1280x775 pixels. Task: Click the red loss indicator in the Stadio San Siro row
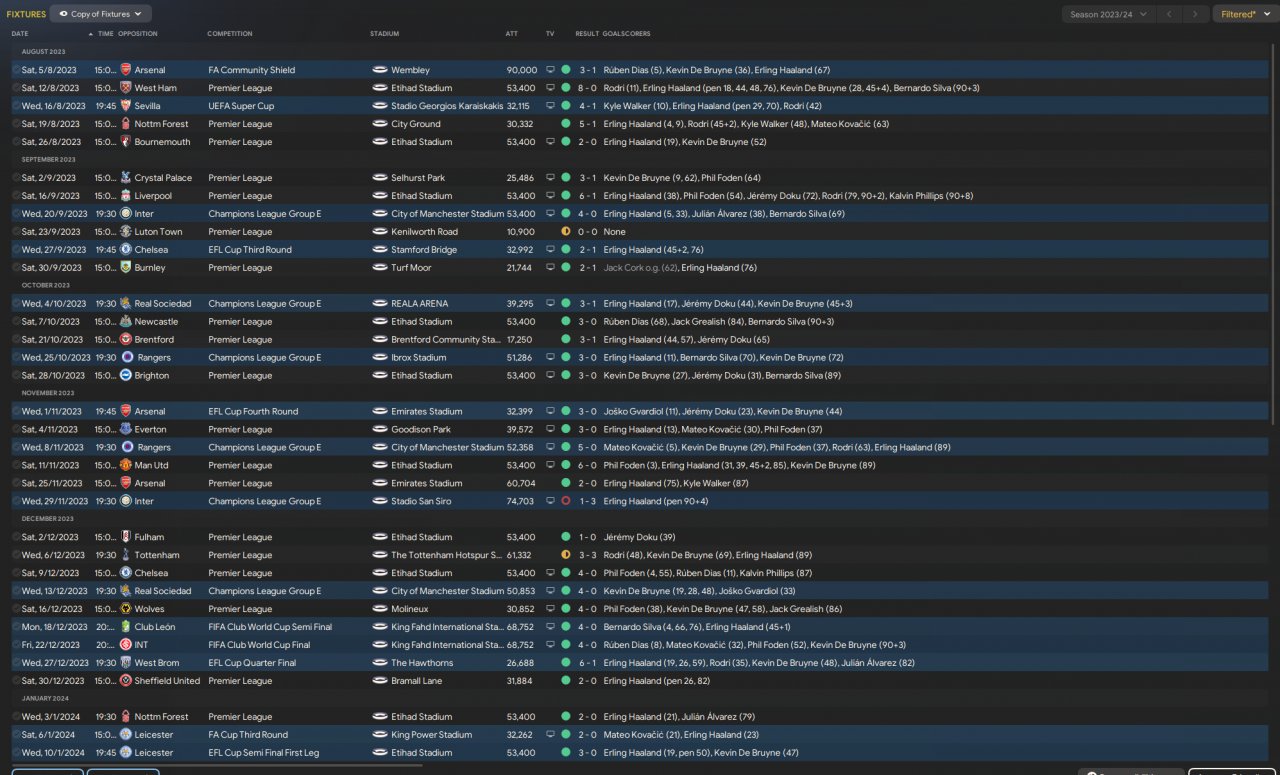(x=566, y=502)
